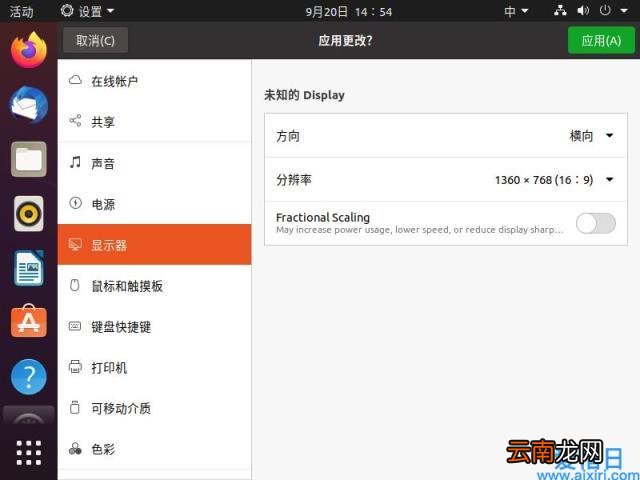Open the Help question mark icon
This screenshot has height=480, width=640.
tap(29, 376)
